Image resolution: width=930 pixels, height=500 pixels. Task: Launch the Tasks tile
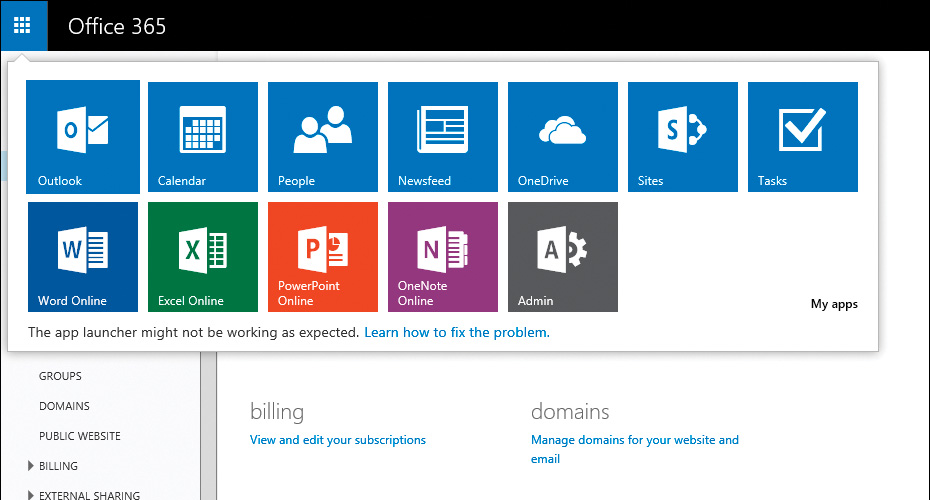[803, 137]
